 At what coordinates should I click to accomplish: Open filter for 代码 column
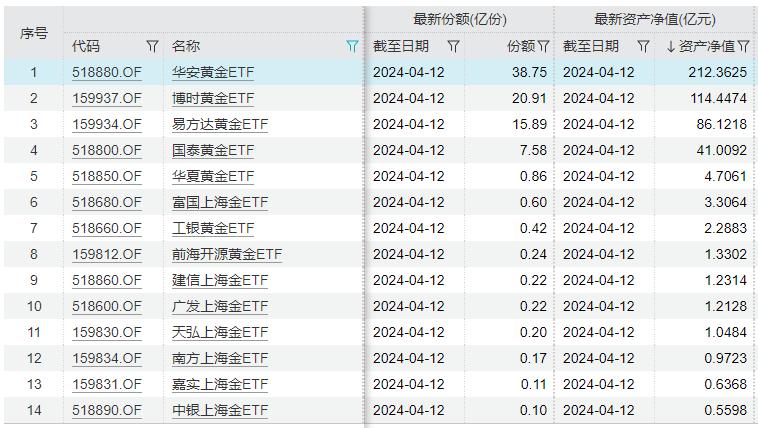pos(152,46)
